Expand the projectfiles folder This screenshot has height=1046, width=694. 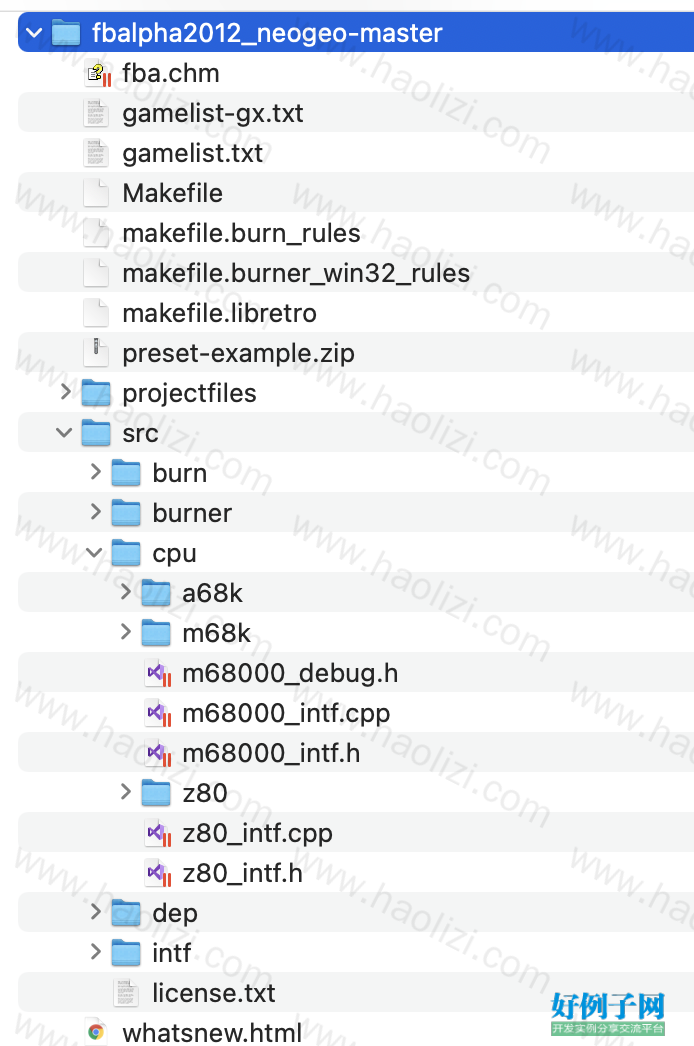65,392
